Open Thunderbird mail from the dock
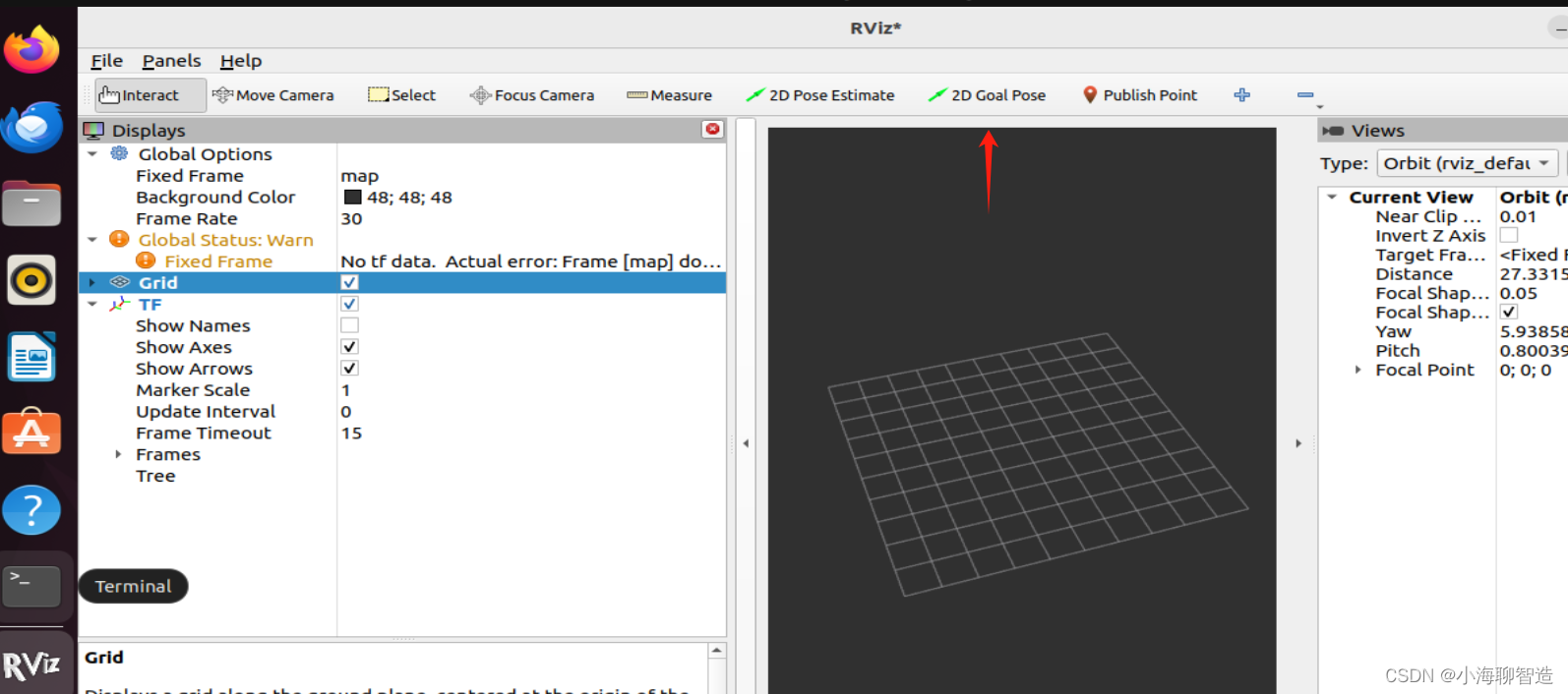The height and width of the screenshot is (694, 1568). pos(32,127)
